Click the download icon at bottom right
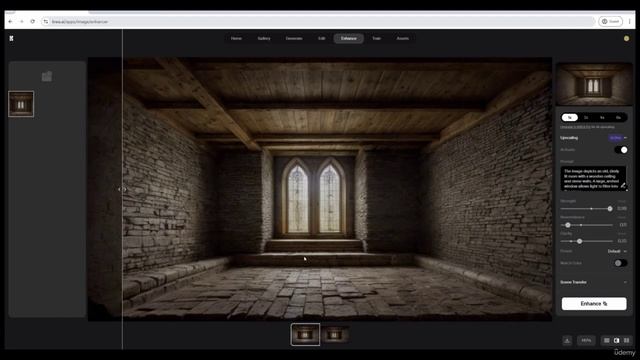The height and width of the screenshot is (360, 640). 567,340
